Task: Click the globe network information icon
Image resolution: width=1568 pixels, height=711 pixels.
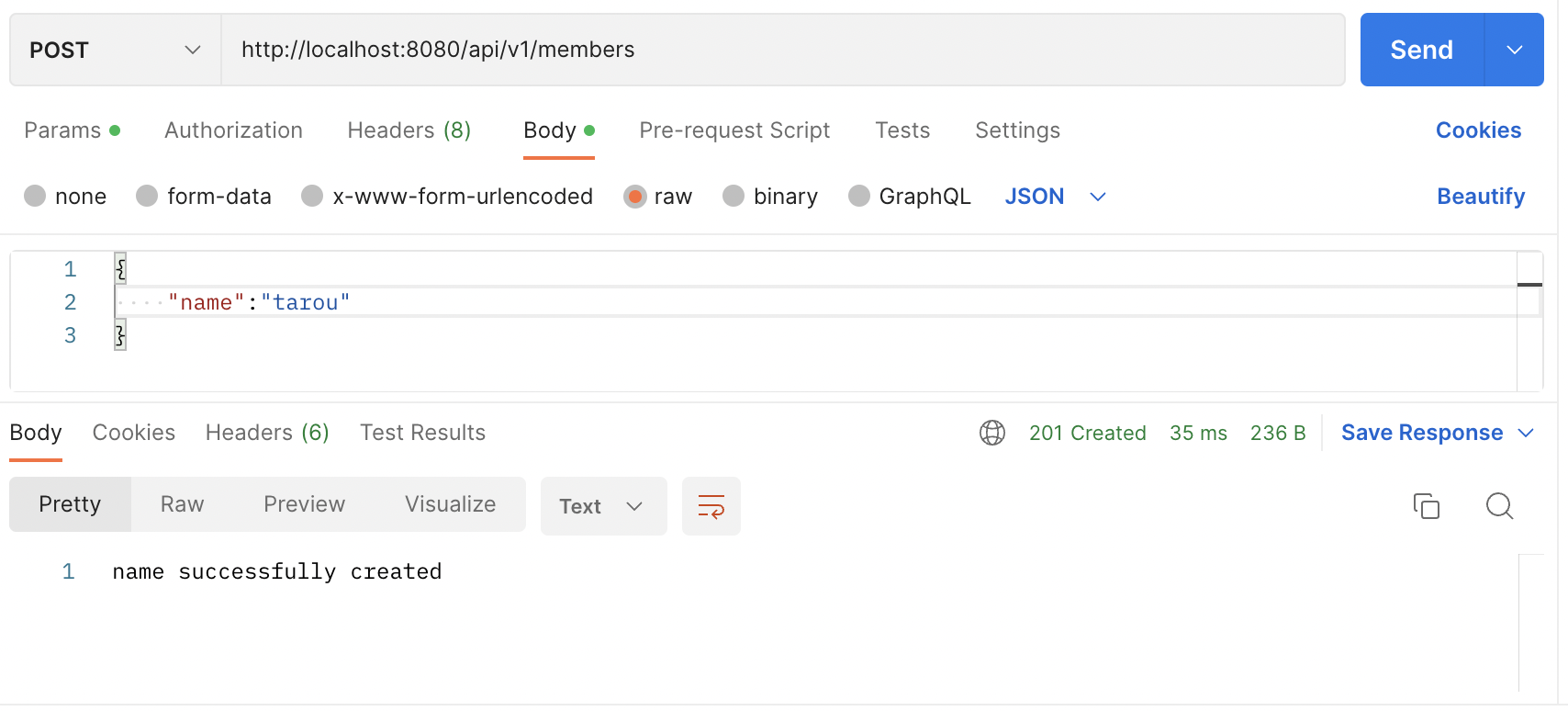Action: coord(992,433)
